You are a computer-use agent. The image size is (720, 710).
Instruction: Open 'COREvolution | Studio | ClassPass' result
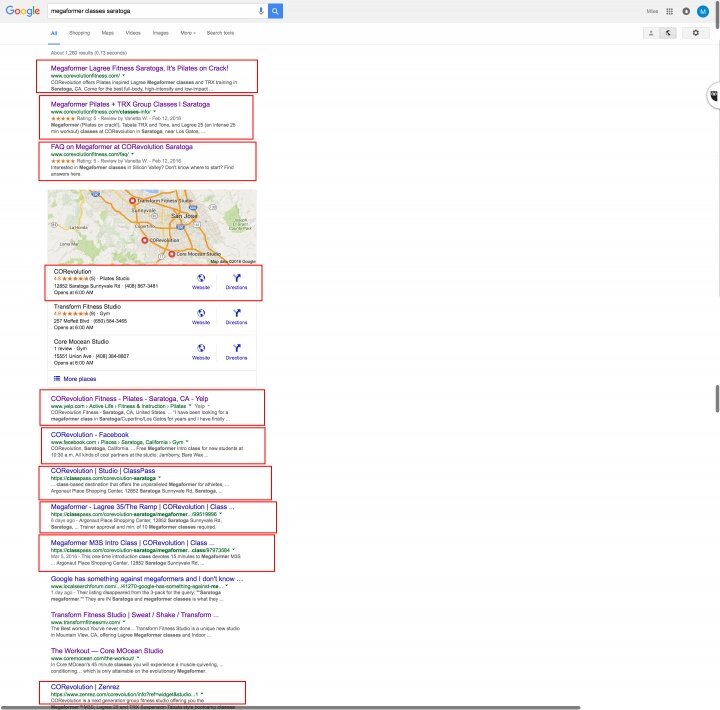point(103,471)
